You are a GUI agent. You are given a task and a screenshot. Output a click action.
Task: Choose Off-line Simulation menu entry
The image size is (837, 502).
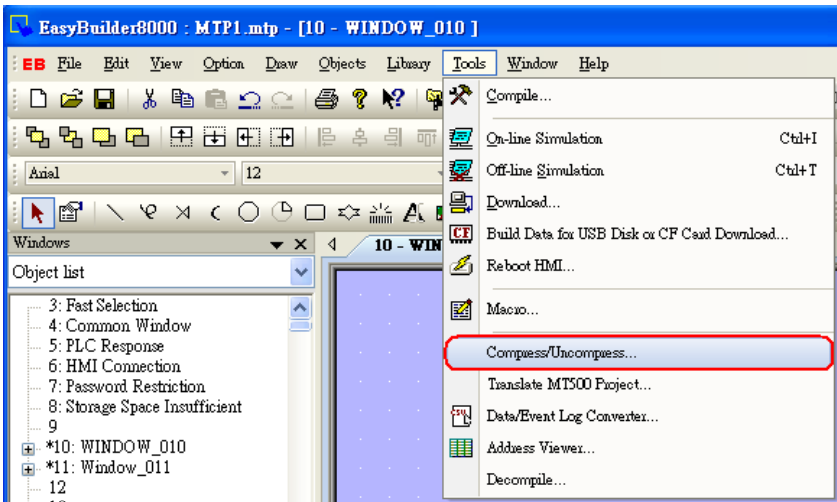coord(638,170)
